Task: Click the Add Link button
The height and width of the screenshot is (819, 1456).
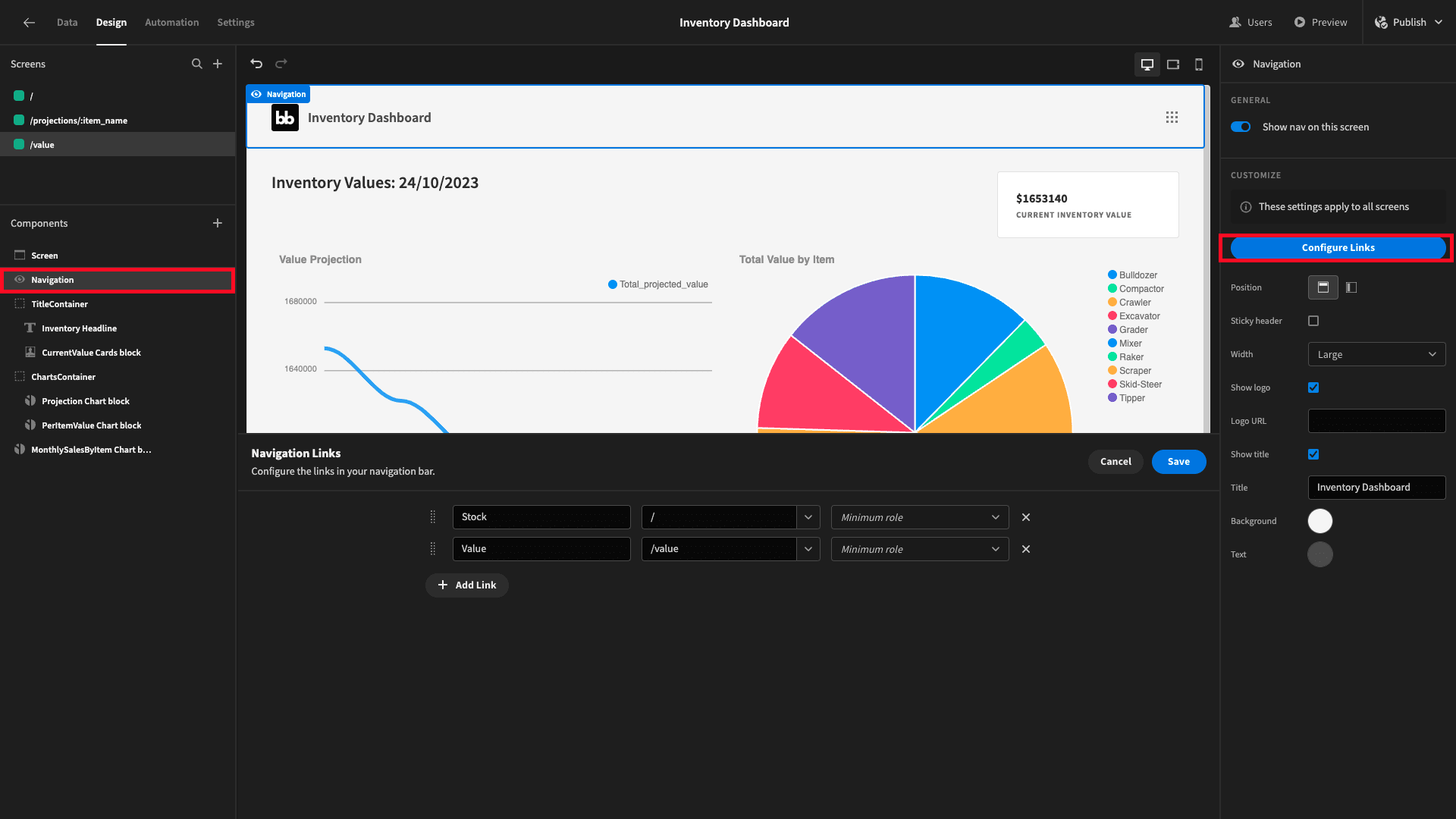Action: coord(467,585)
